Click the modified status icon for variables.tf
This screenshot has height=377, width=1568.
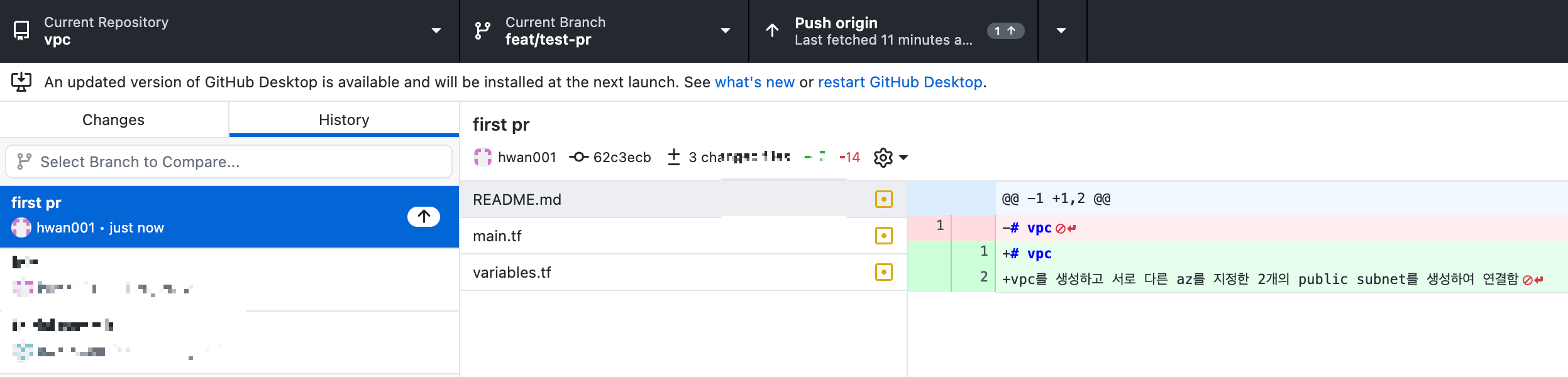(x=883, y=272)
